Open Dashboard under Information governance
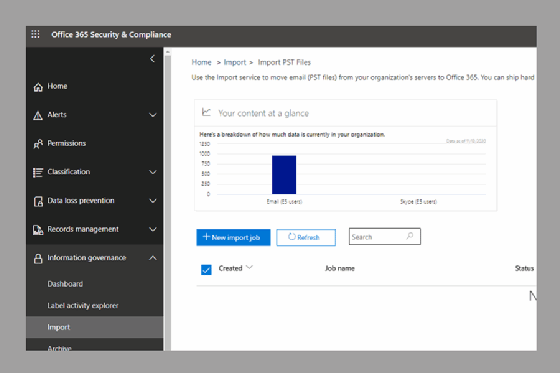 tap(65, 284)
